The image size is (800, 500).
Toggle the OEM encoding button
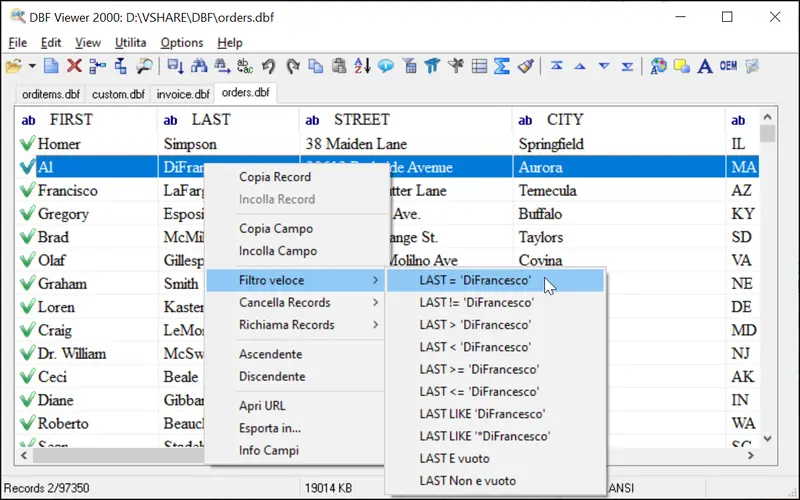(x=728, y=66)
